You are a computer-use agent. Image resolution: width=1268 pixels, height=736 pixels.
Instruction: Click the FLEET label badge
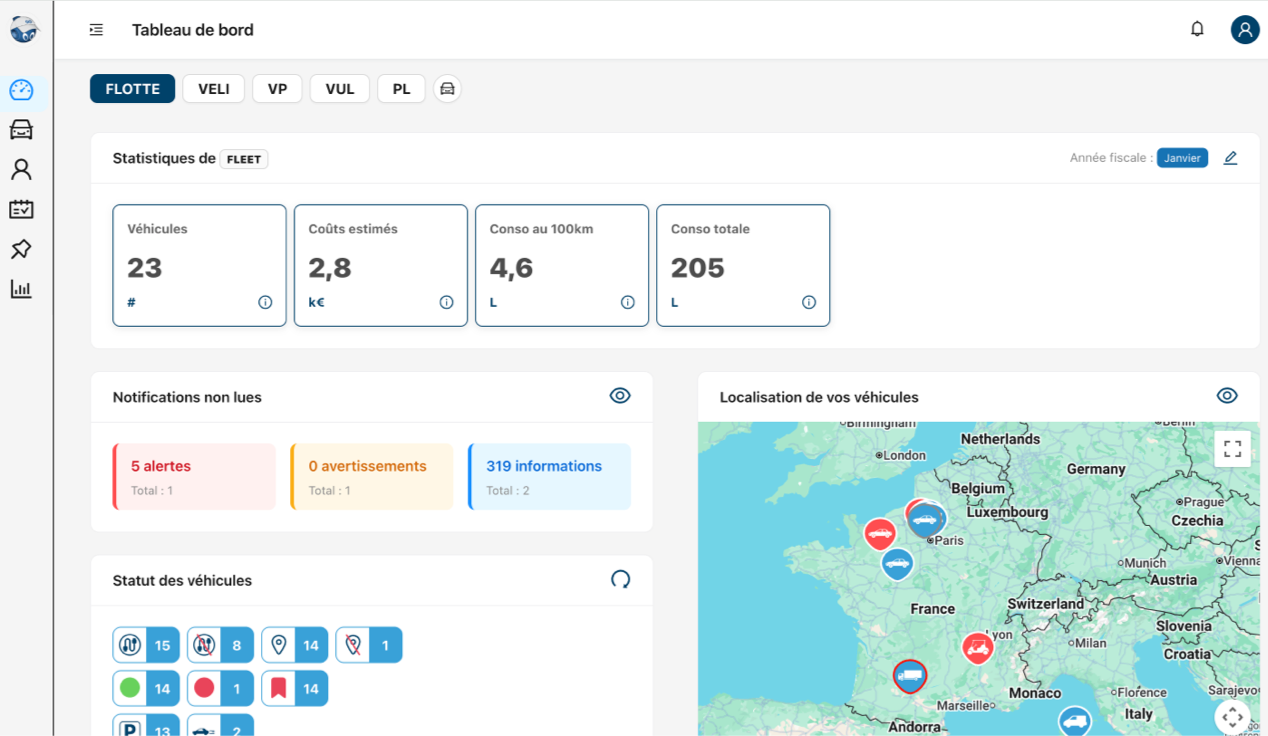click(244, 159)
